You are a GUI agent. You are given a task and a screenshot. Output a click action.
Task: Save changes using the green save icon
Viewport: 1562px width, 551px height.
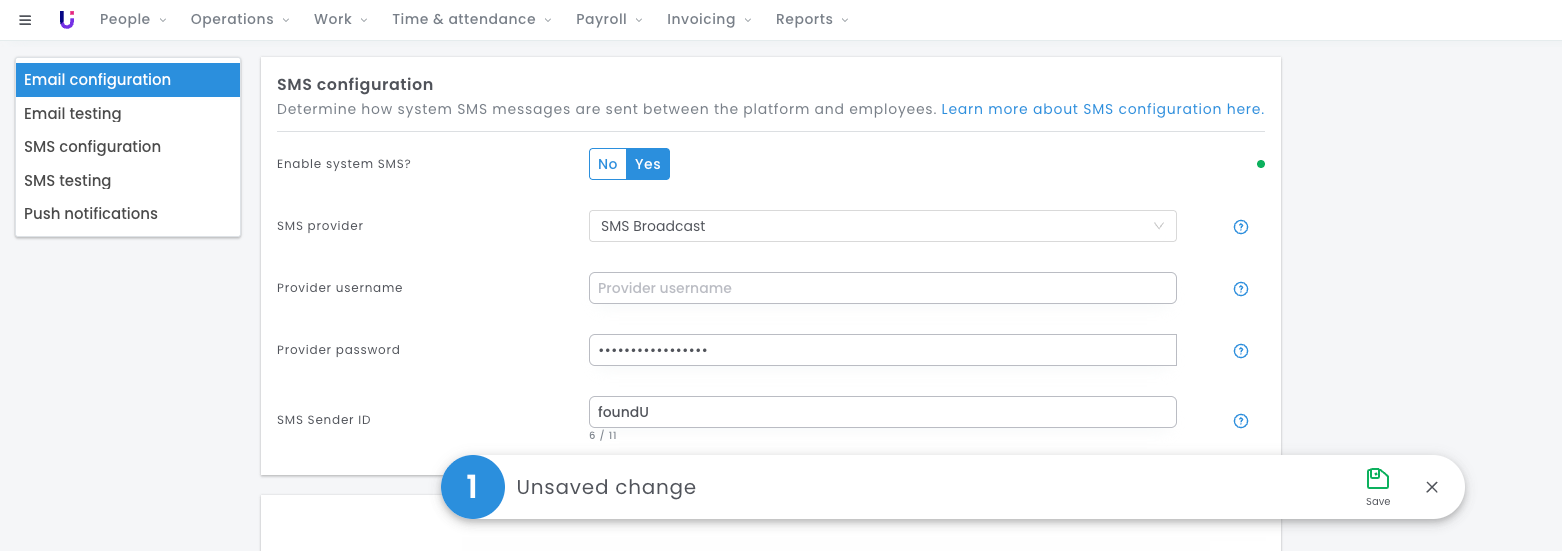[1378, 486]
